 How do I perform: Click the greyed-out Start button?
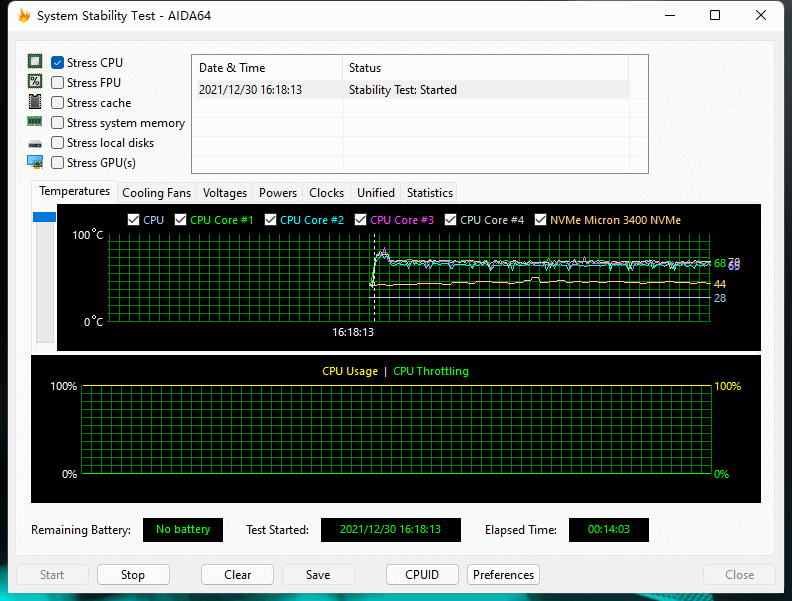(x=52, y=575)
